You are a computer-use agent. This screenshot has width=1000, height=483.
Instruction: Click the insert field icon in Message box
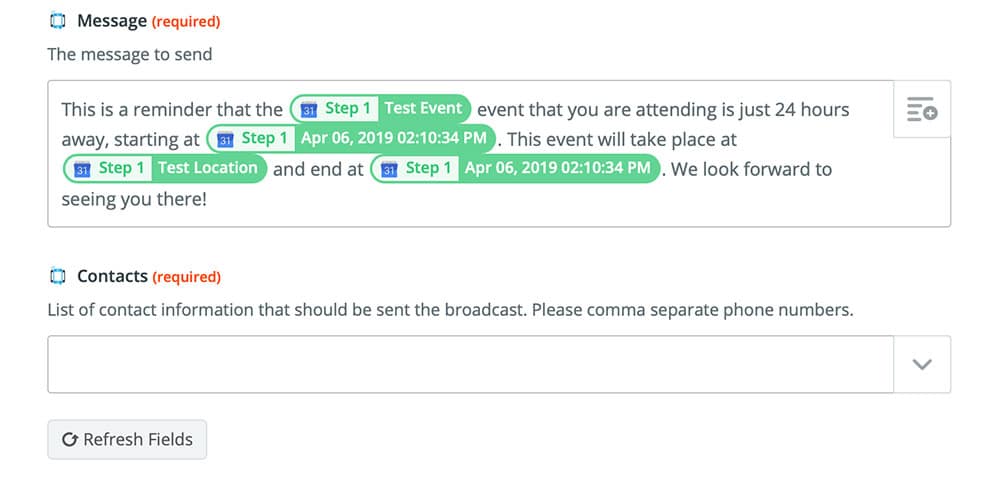921,109
